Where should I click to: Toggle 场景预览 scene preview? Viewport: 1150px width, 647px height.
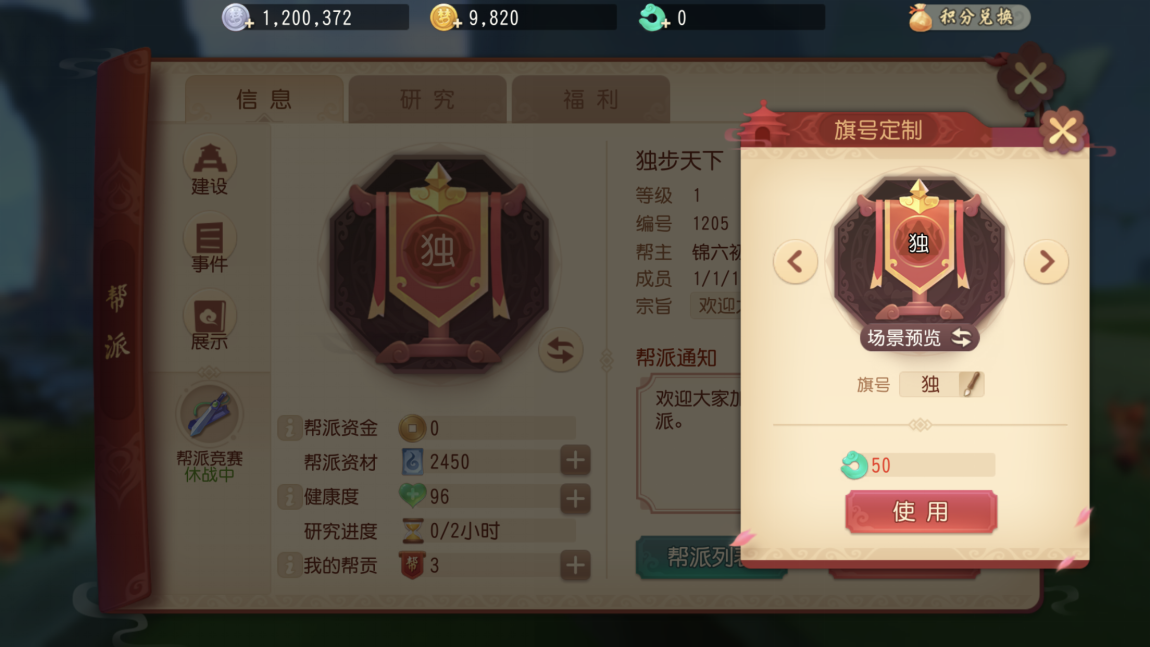tap(919, 337)
